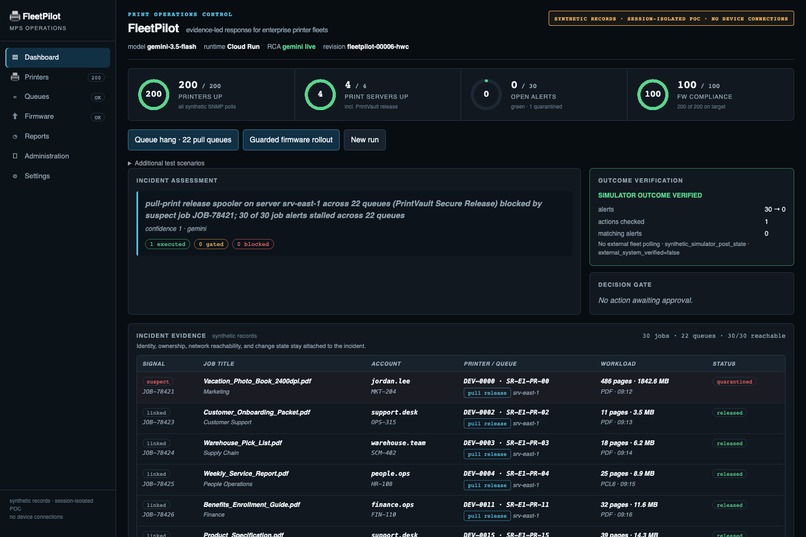Click the Queues icon in sidebar
This screenshot has width=806, height=537.
point(15,97)
